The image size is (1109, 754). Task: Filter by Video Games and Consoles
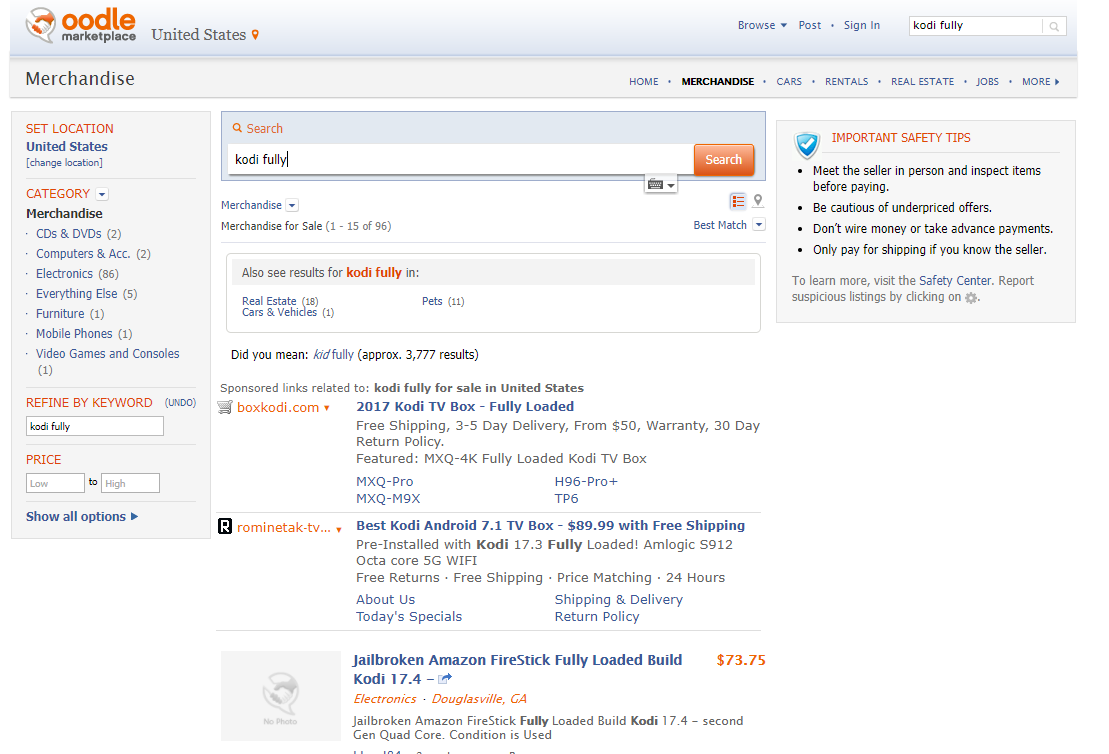coord(108,353)
